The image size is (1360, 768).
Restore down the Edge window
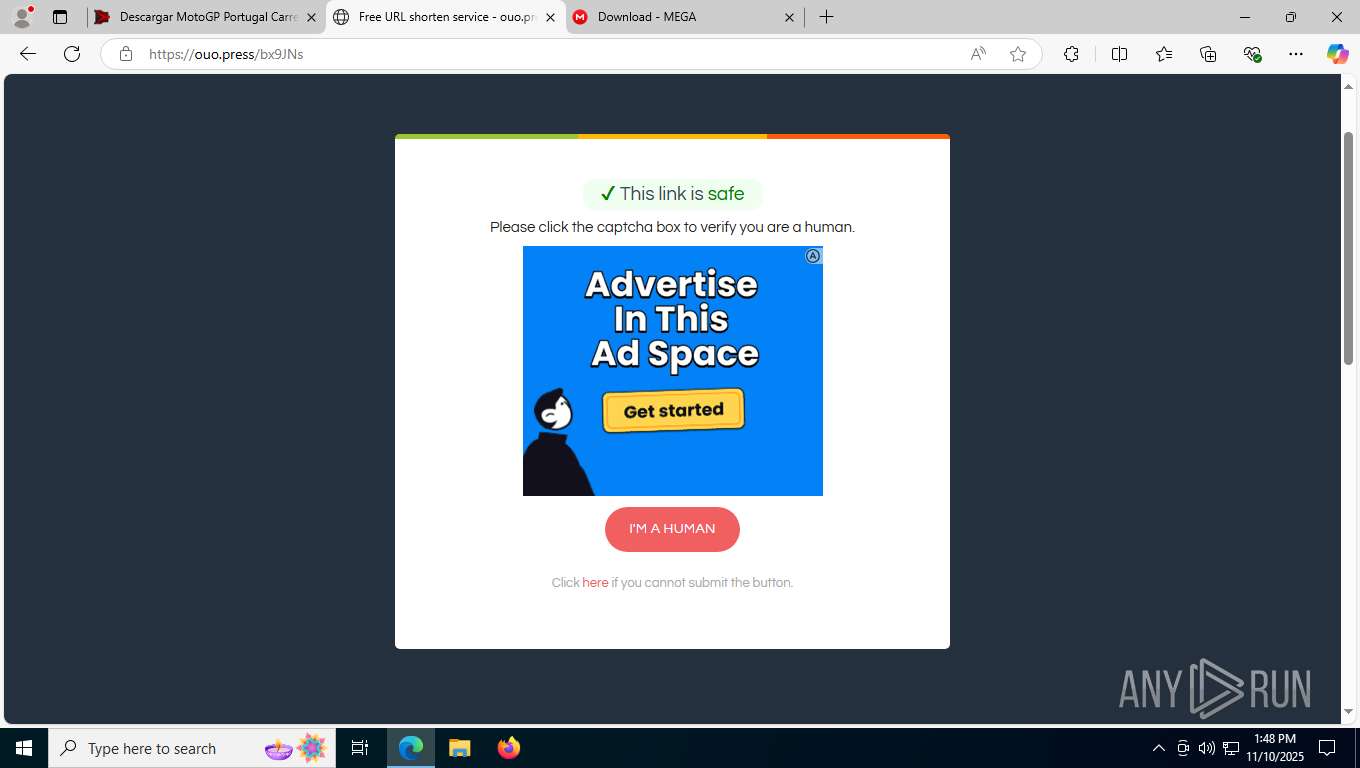1291,17
